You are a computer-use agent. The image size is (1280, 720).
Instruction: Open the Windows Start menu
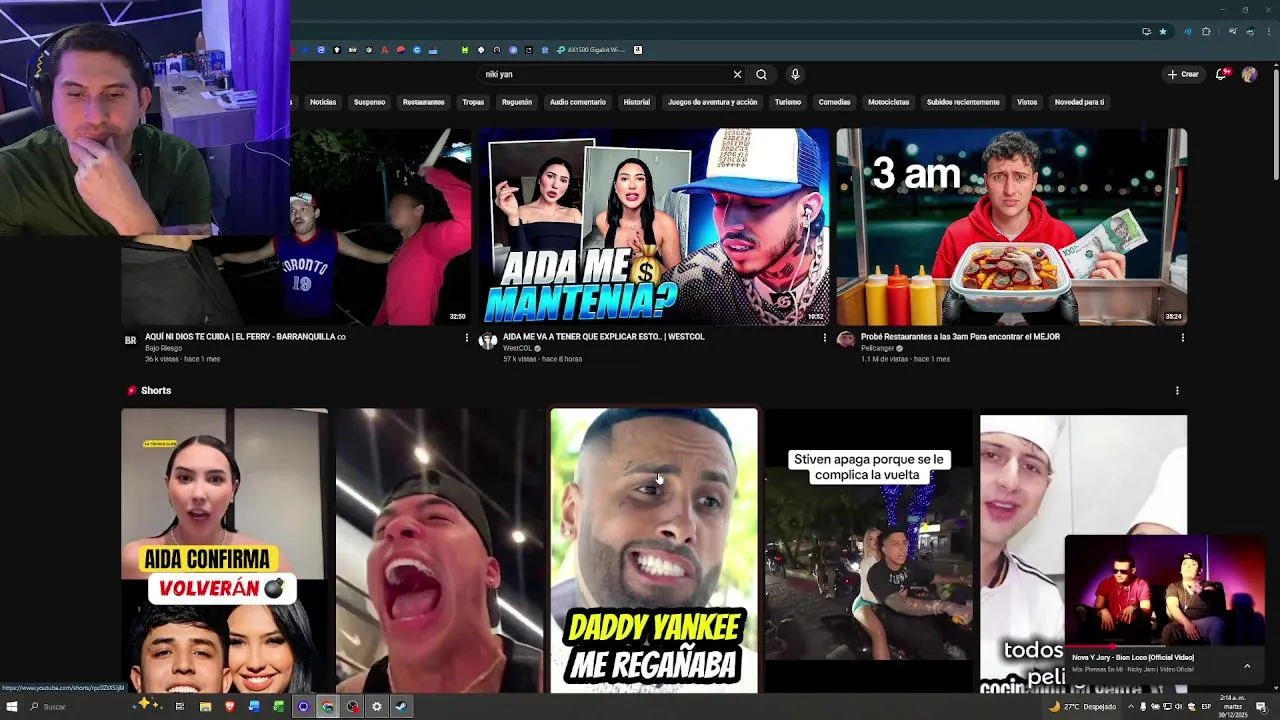(x=12, y=707)
